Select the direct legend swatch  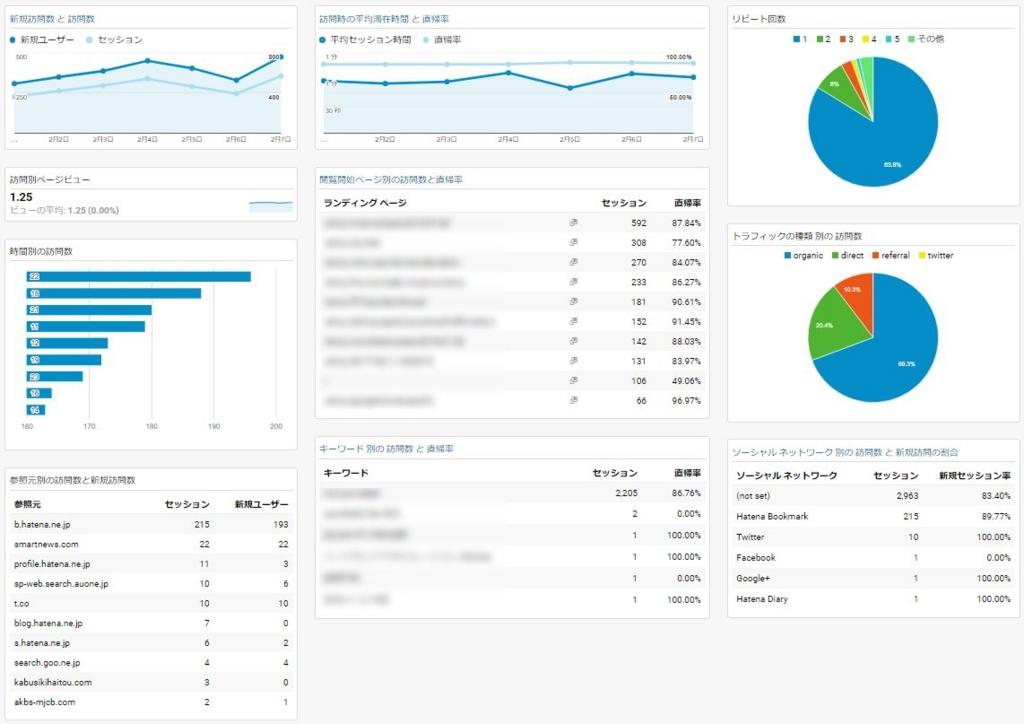tap(835, 255)
